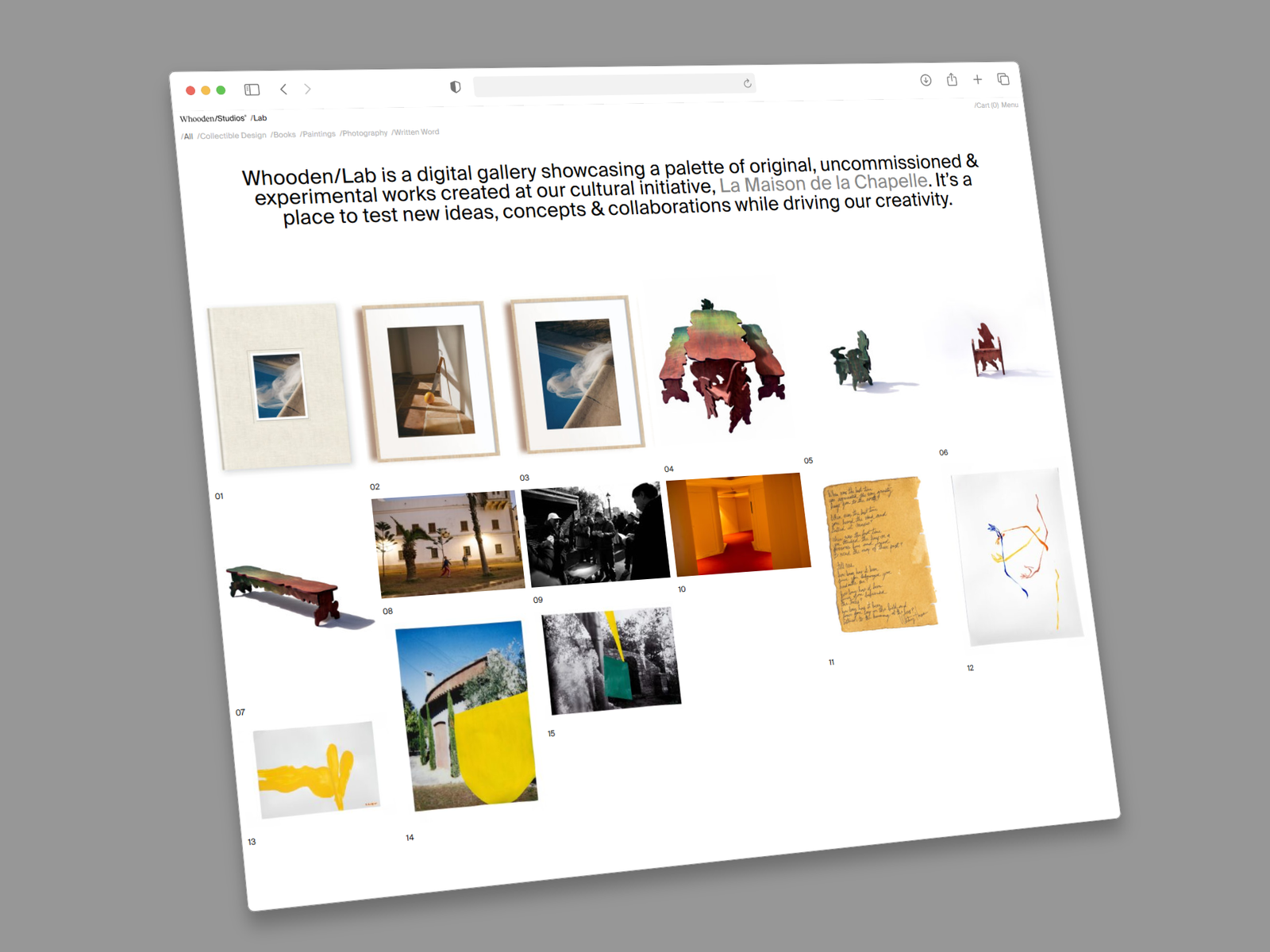This screenshot has width=1270, height=952.
Task: Open the La Maison de la Chapelle link
Action: click(x=823, y=184)
